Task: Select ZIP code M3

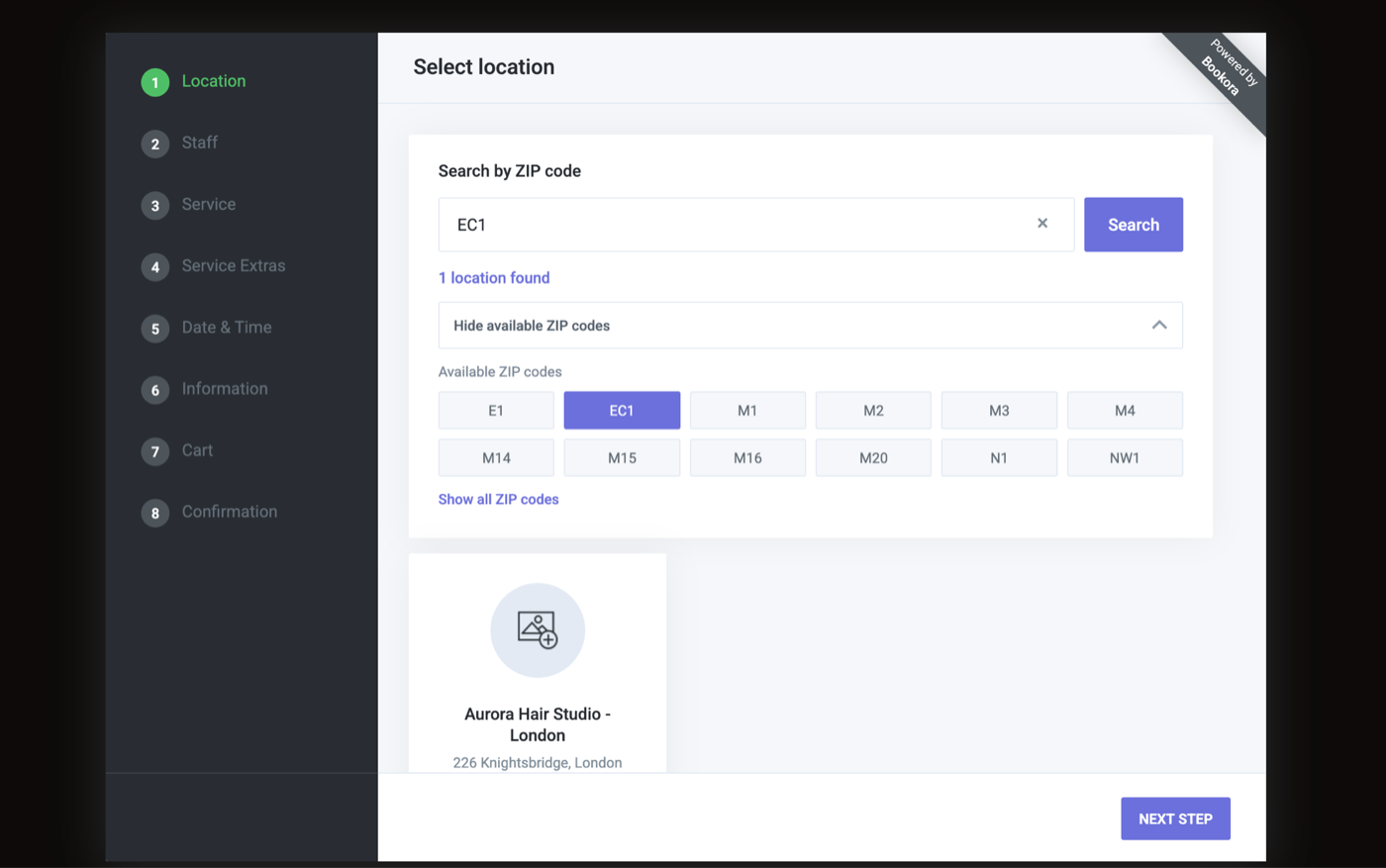Action: point(999,411)
